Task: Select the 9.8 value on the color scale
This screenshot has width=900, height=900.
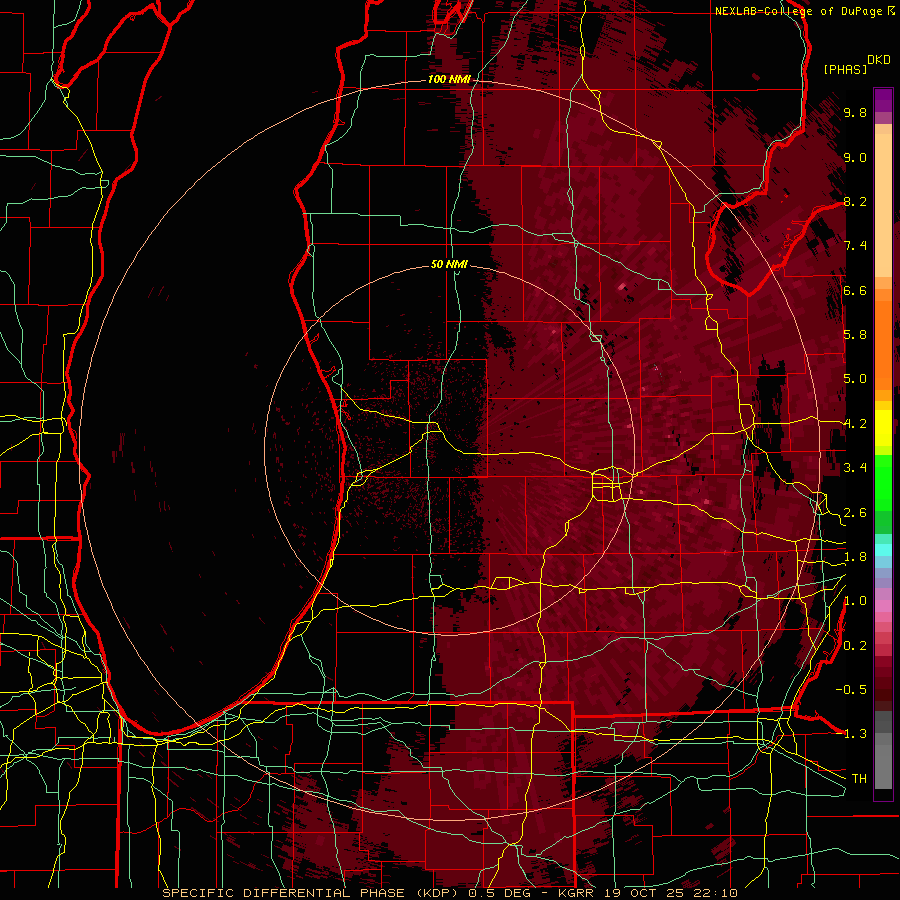Action: click(x=855, y=113)
